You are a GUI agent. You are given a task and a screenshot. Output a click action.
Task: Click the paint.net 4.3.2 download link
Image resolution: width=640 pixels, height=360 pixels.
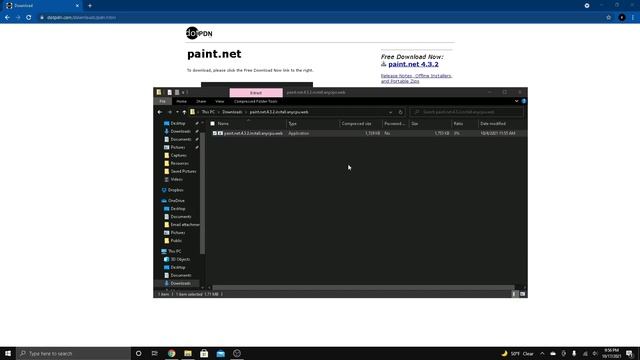tap(413, 64)
